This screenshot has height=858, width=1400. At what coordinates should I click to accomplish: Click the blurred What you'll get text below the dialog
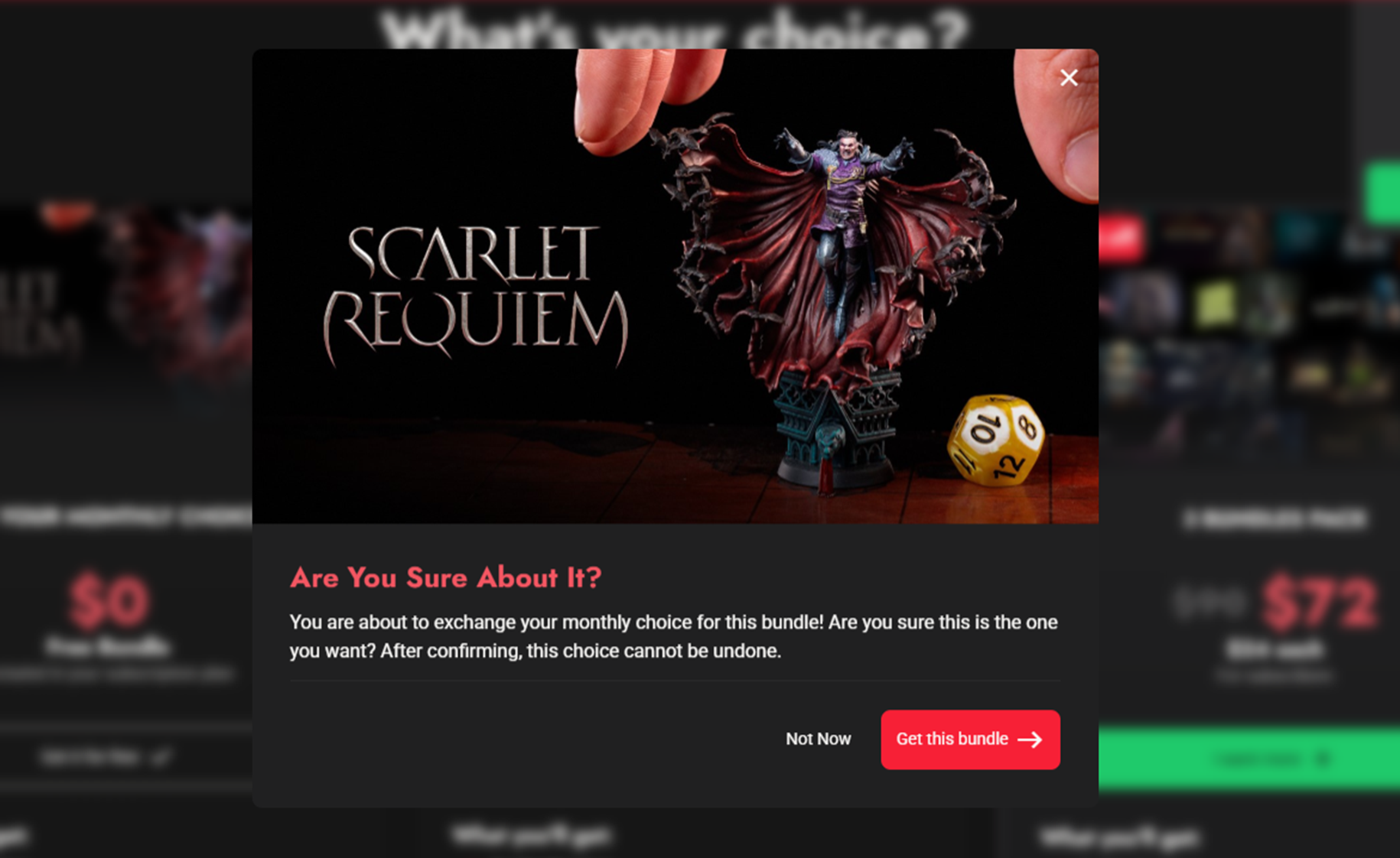tap(531, 835)
